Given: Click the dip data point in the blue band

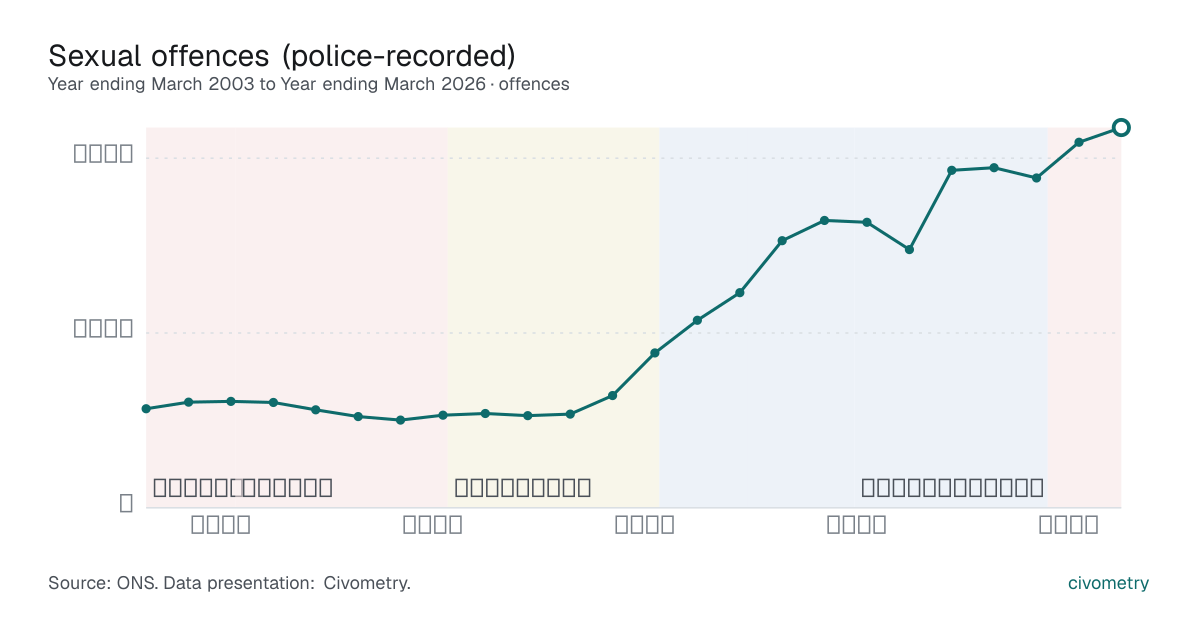Looking at the screenshot, I should coord(909,249).
